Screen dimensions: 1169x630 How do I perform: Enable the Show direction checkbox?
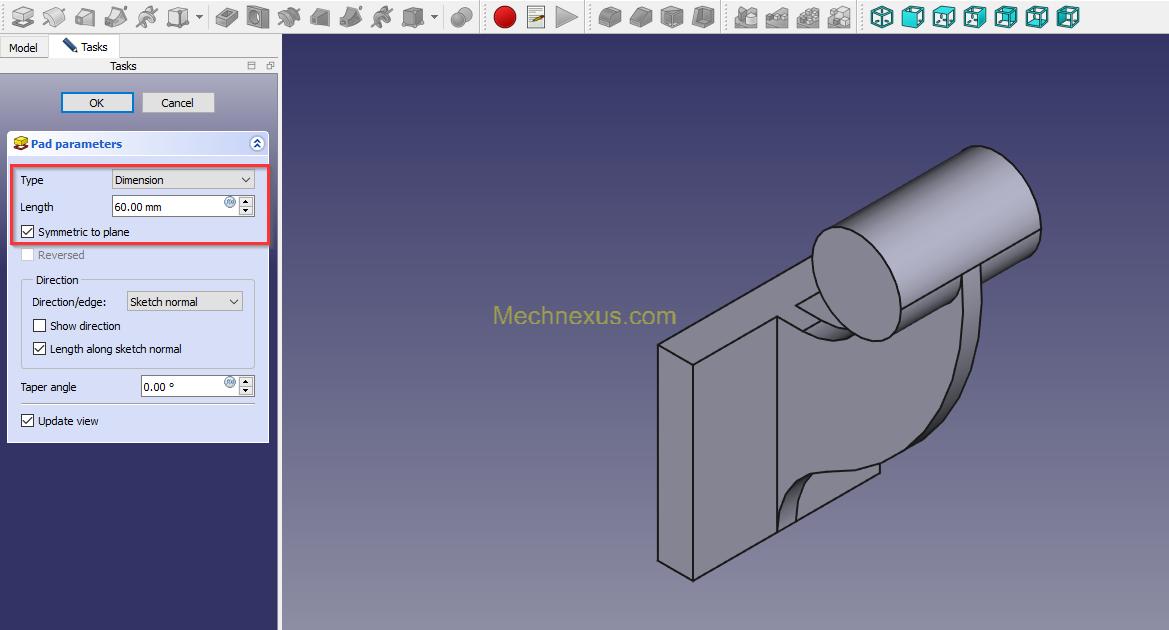[40, 326]
